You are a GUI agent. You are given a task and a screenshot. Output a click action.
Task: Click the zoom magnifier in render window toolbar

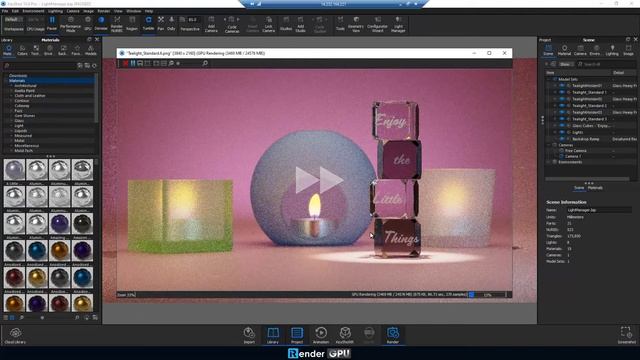tap(205, 63)
